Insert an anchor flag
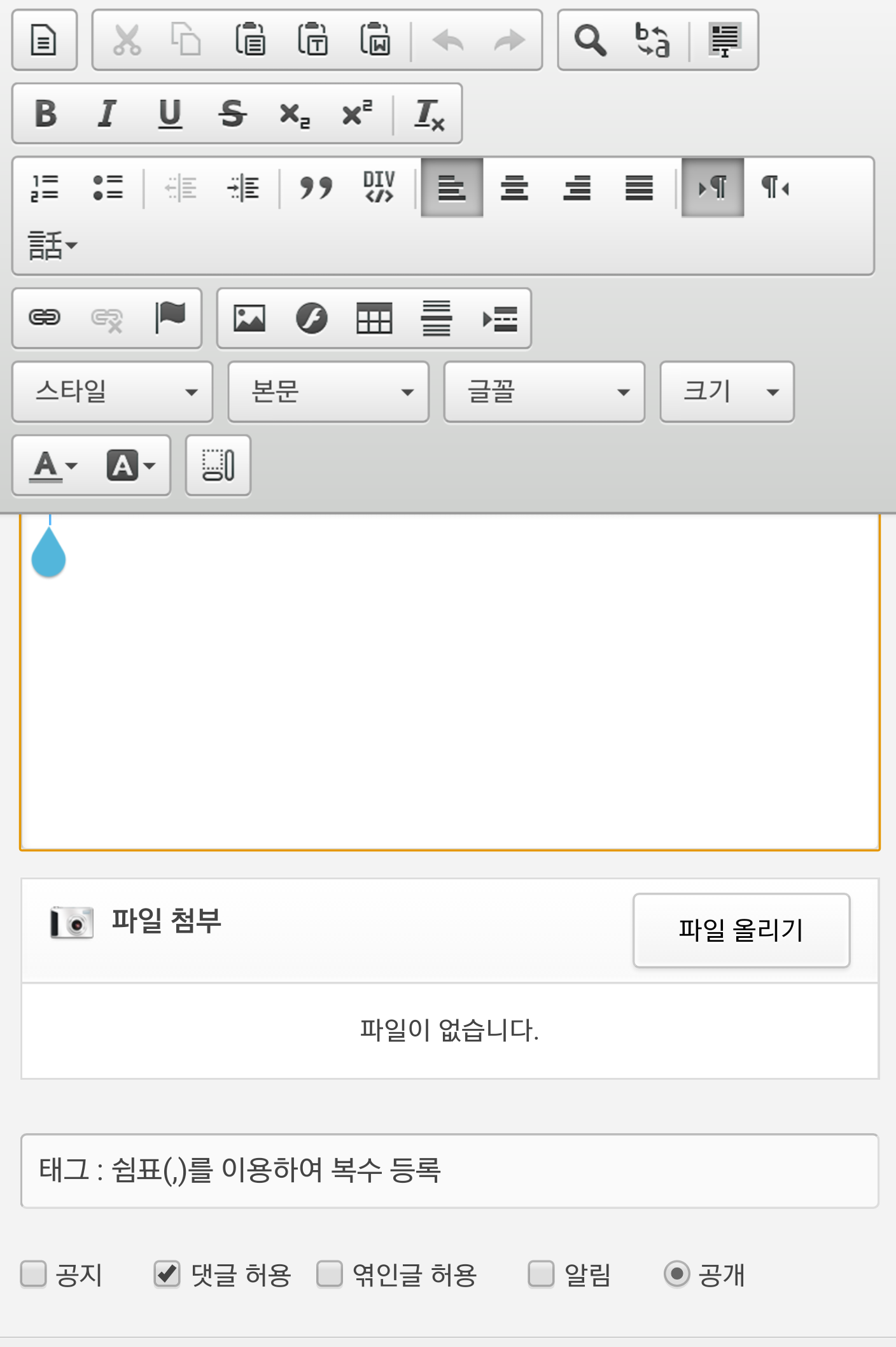 coord(170,318)
